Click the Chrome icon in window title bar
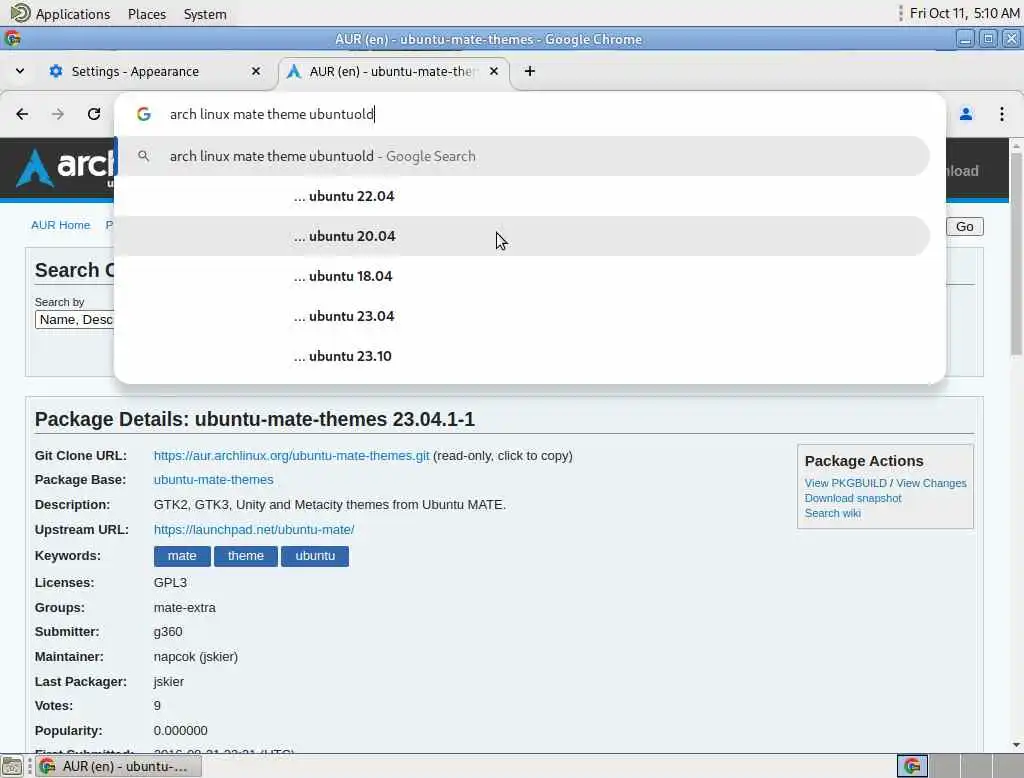Screen dimensions: 1024x778 (x=12, y=39)
